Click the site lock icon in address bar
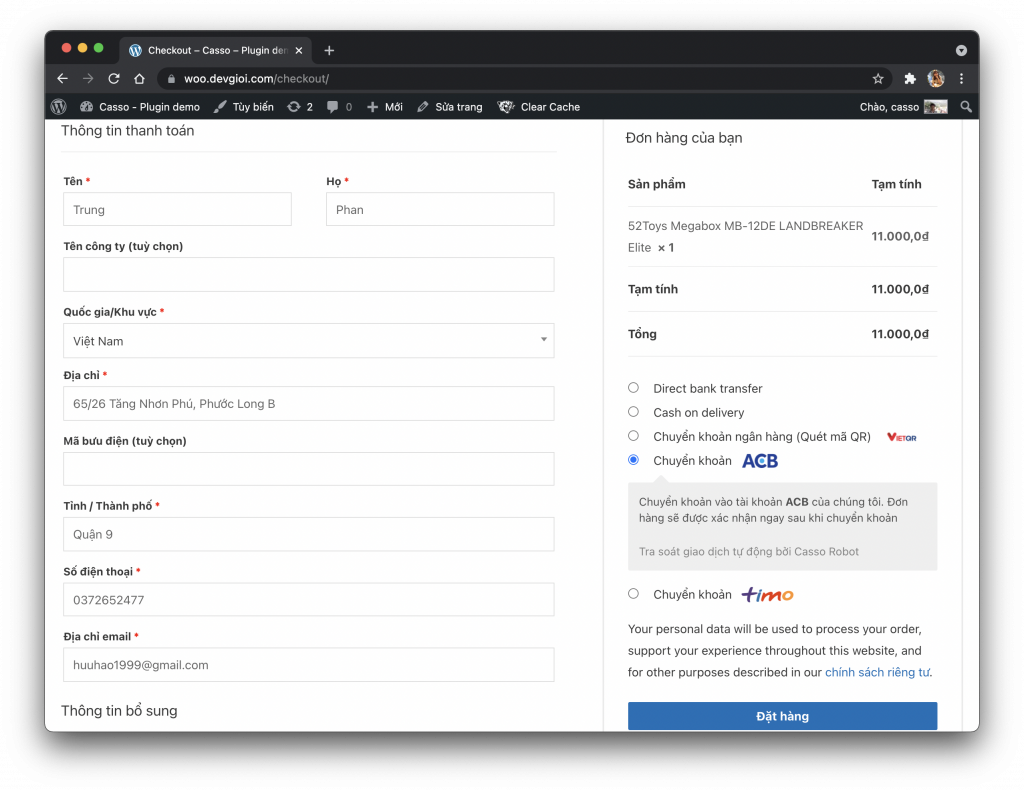Viewport: 1024px width, 791px height. tap(171, 79)
